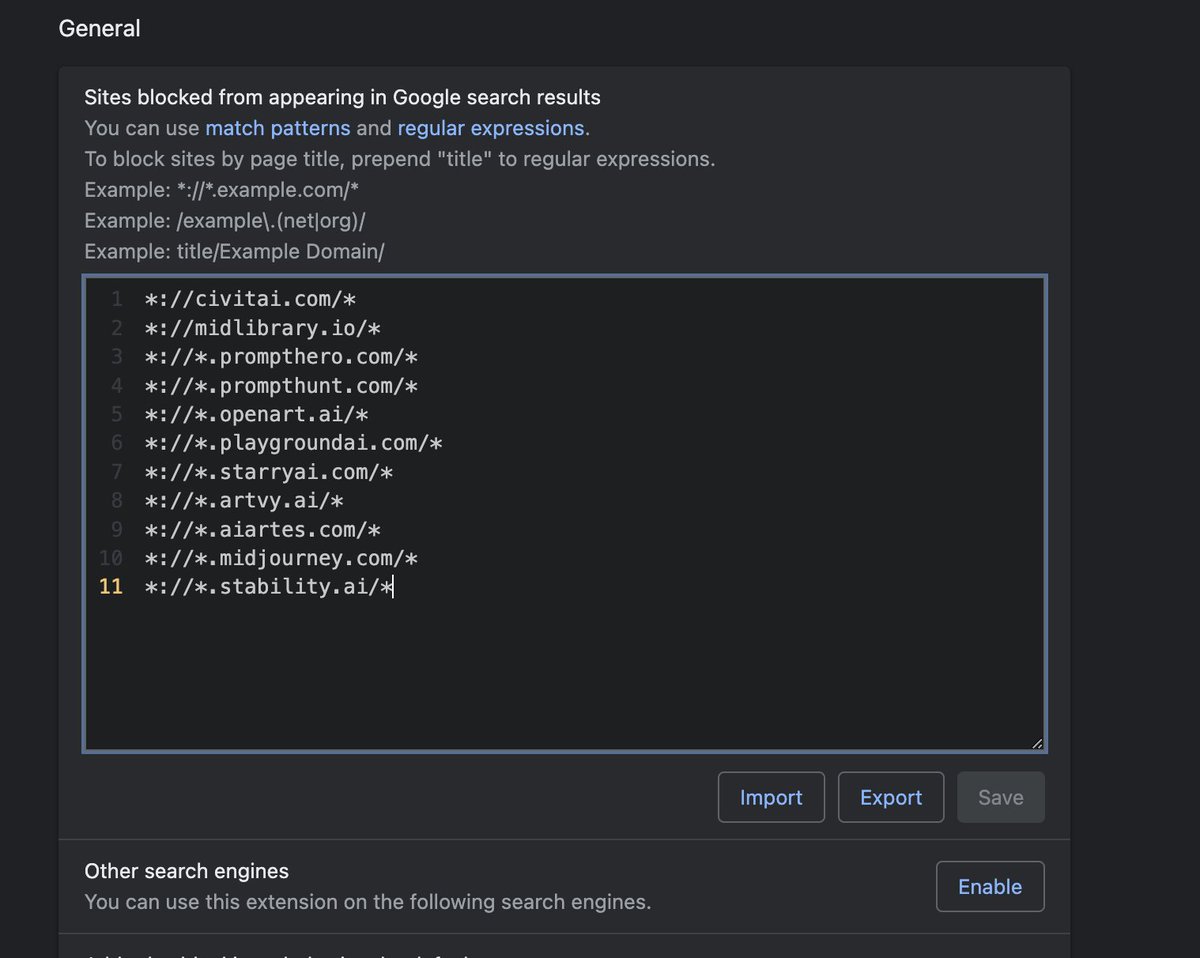This screenshot has height=958, width=1200.
Task: Click end of stability.ai line
Action: click(394, 587)
